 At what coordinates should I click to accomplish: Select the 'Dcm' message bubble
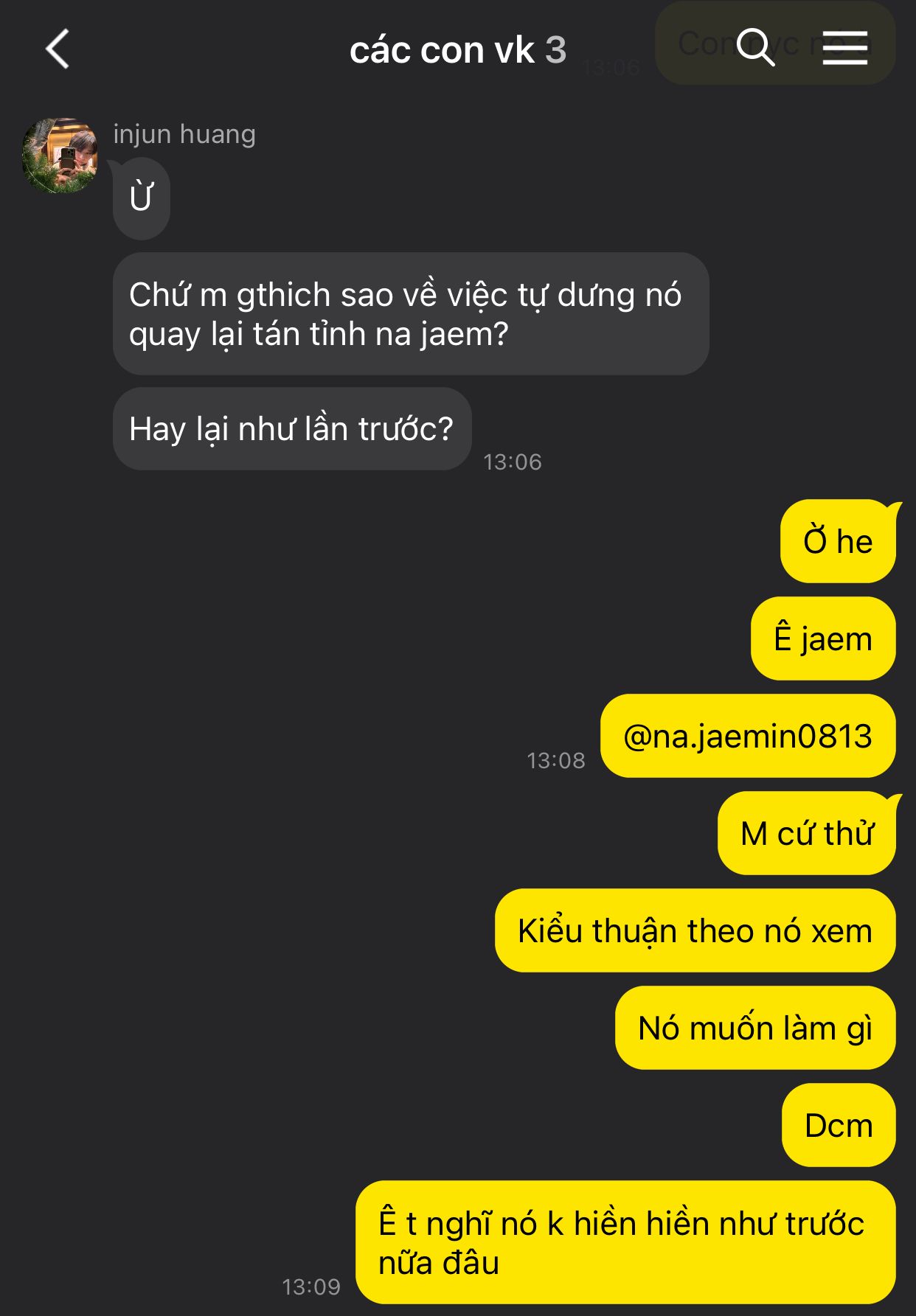[839, 1125]
